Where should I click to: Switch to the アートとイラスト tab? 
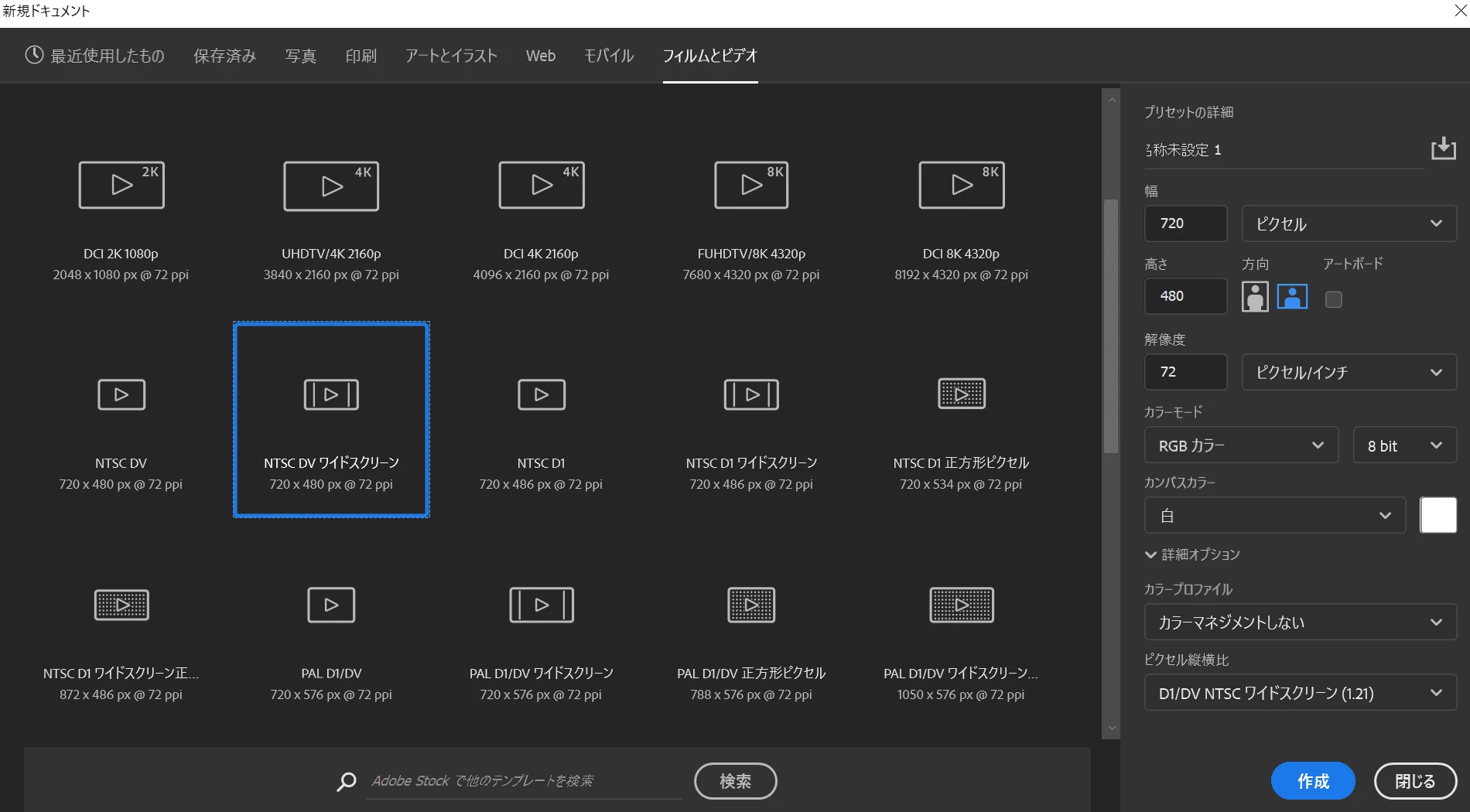tap(451, 56)
